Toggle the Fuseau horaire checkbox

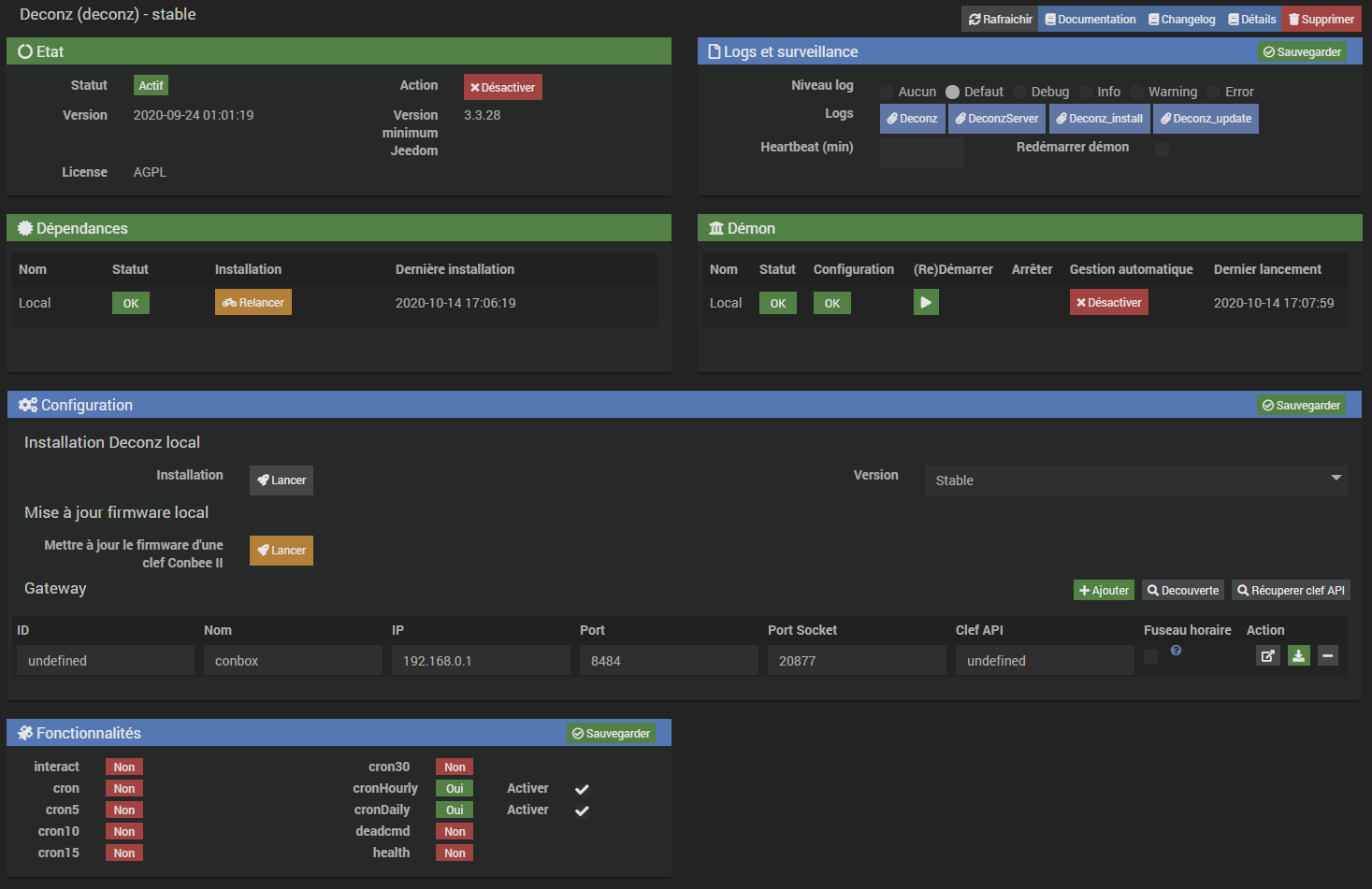click(1150, 657)
